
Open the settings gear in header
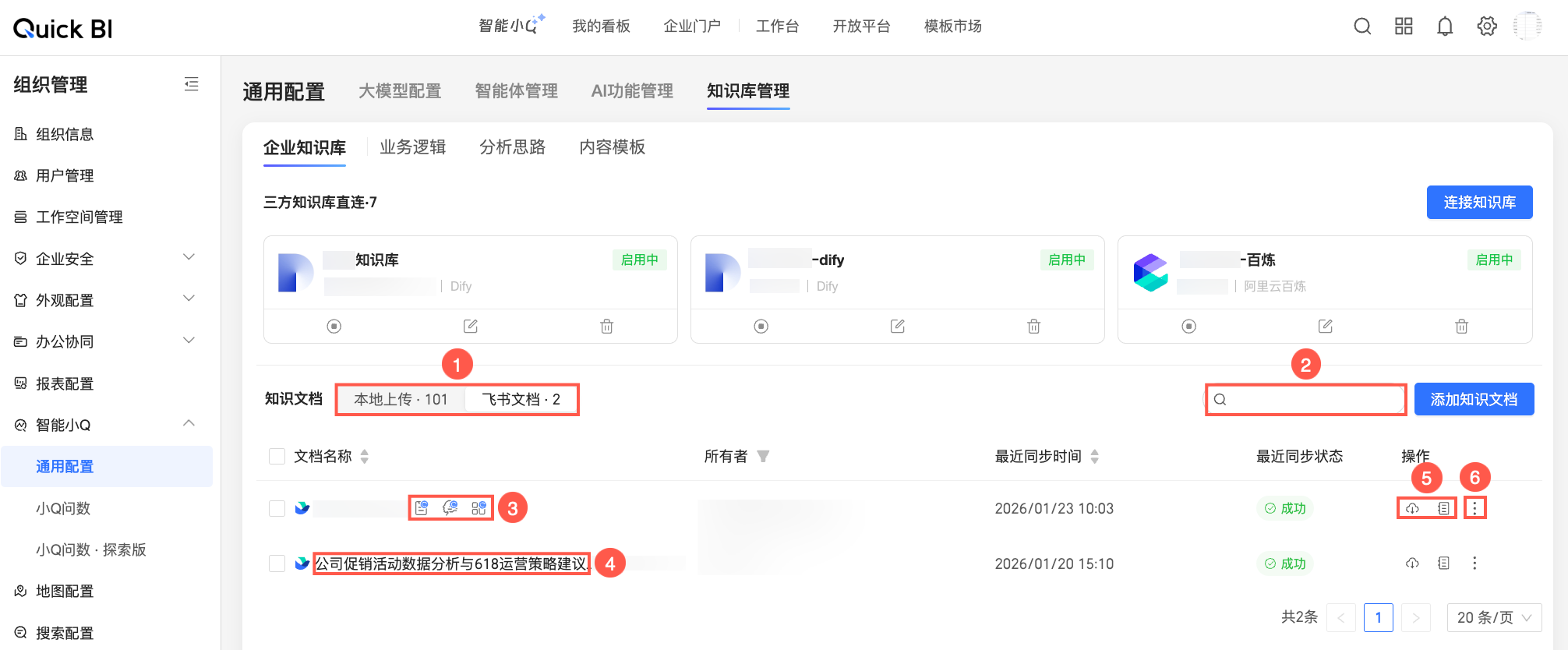click(x=1487, y=26)
